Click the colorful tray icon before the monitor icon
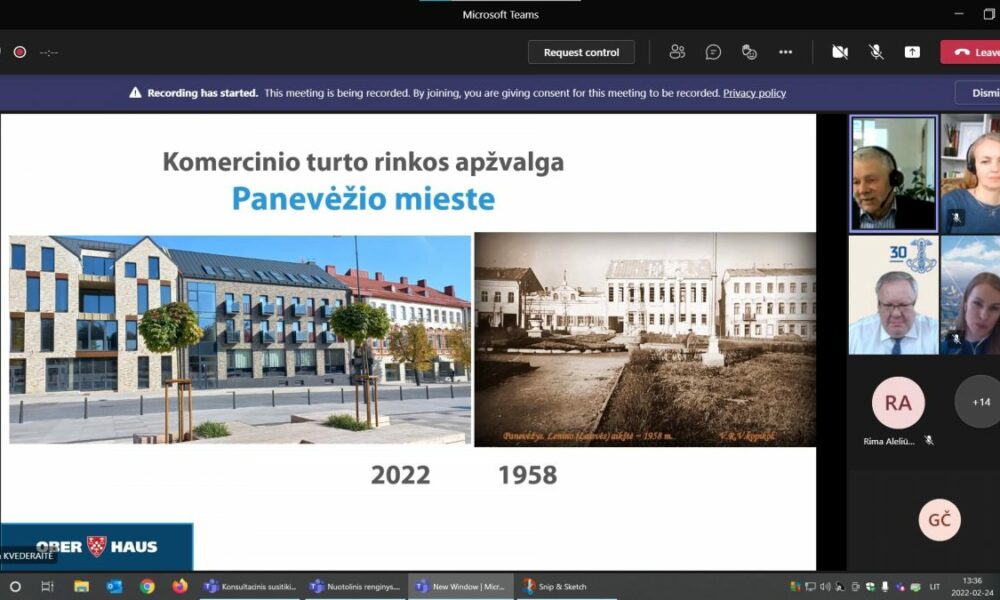Screen dimensions: 1000x600 click(x=795, y=587)
